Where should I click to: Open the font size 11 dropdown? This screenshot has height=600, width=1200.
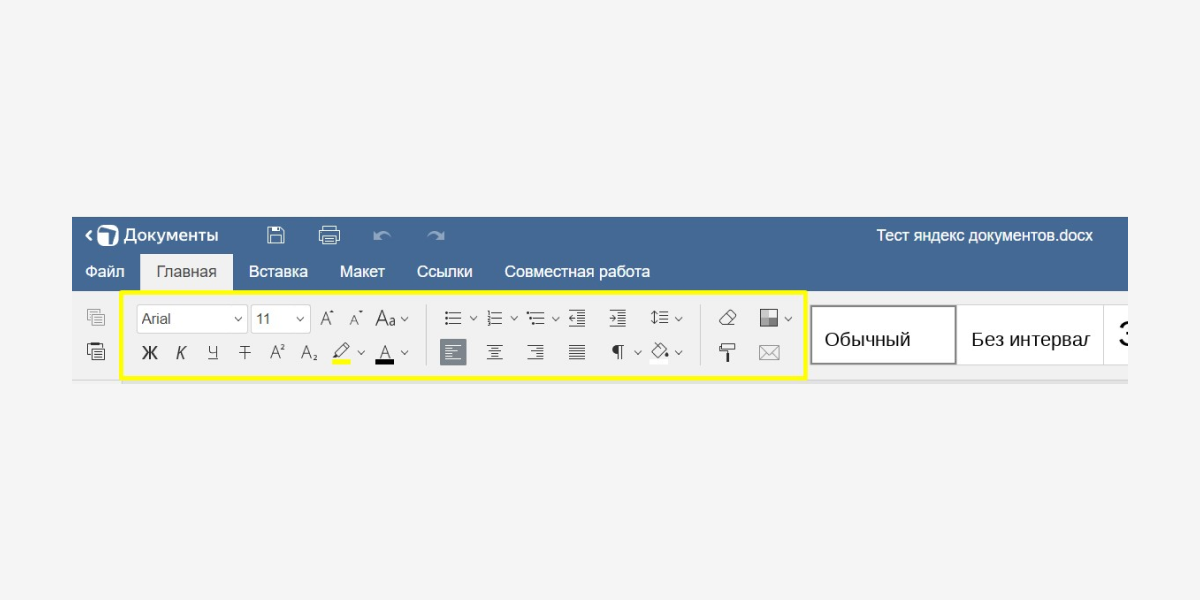280,319
